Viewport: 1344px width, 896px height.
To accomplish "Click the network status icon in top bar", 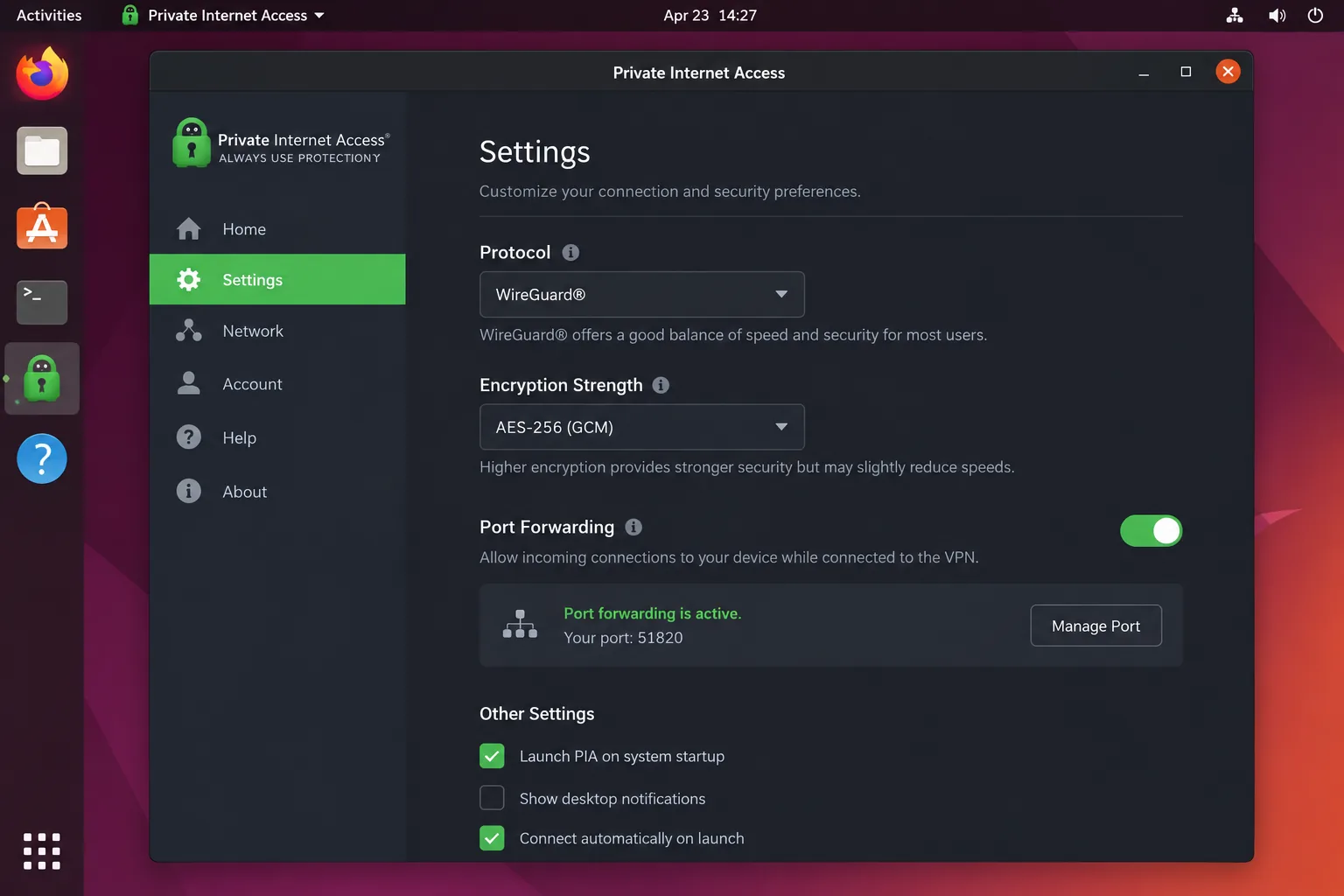I will pyautogui.click(x=1235, y=15).
